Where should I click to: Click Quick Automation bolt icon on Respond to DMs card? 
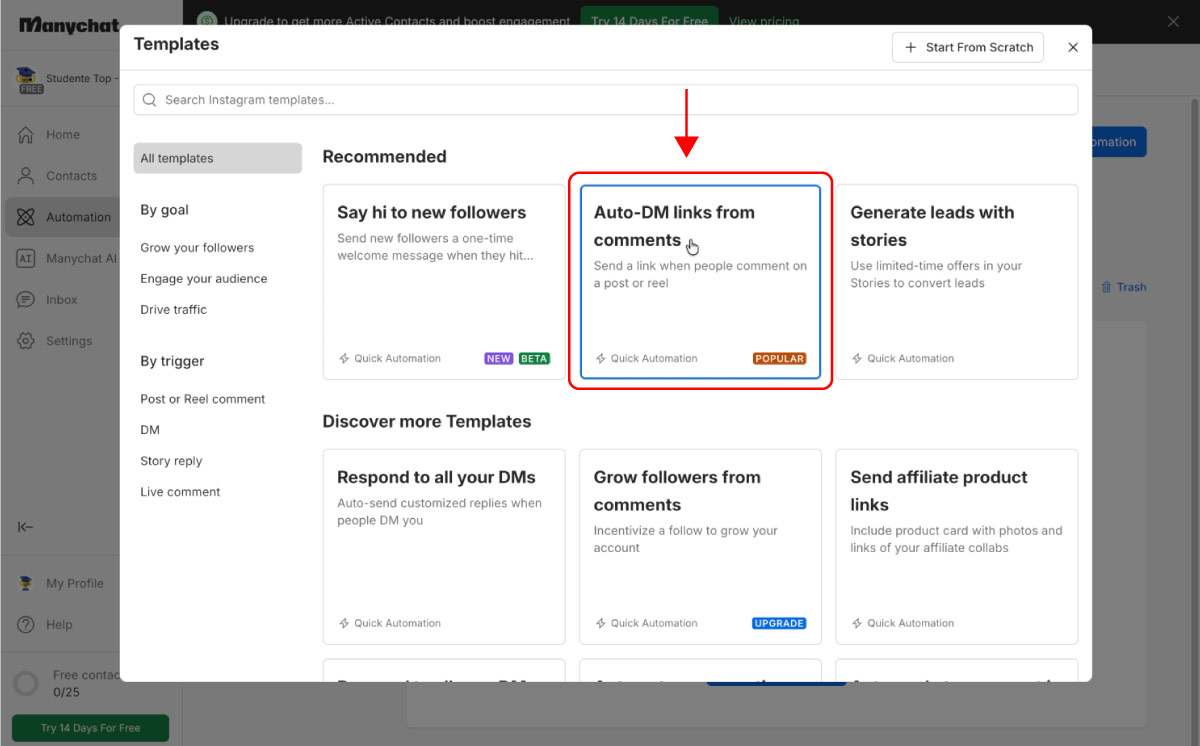coord(344,623)
